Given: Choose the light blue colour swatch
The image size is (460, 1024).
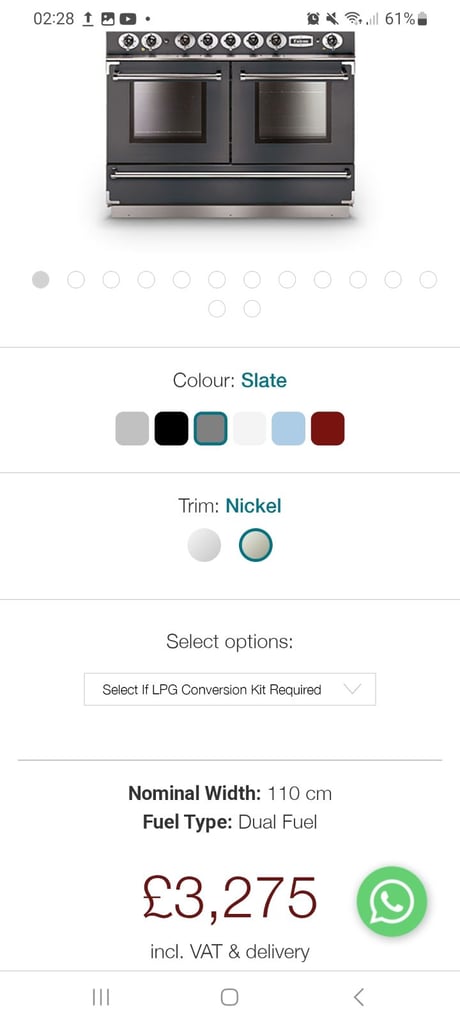Looking at the screenshot, I should [x=288, y=428].
